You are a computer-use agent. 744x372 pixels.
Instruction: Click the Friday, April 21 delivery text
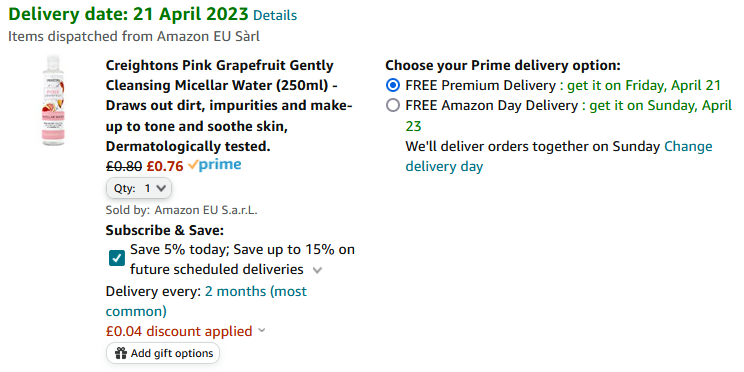pyautogui.click(x=644, y=85)
